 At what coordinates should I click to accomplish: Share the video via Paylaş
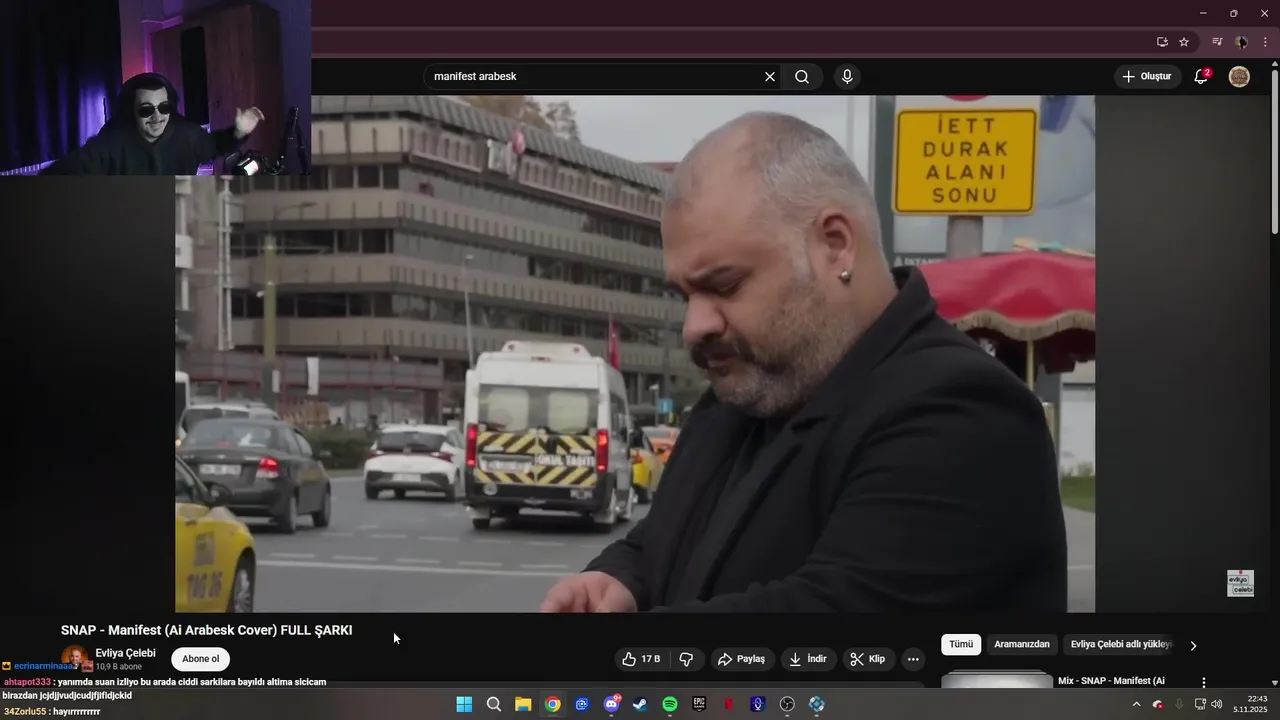742,659
